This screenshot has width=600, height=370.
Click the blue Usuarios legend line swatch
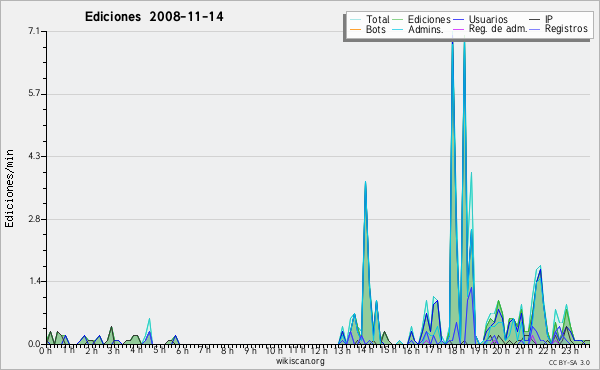[458, 20]
